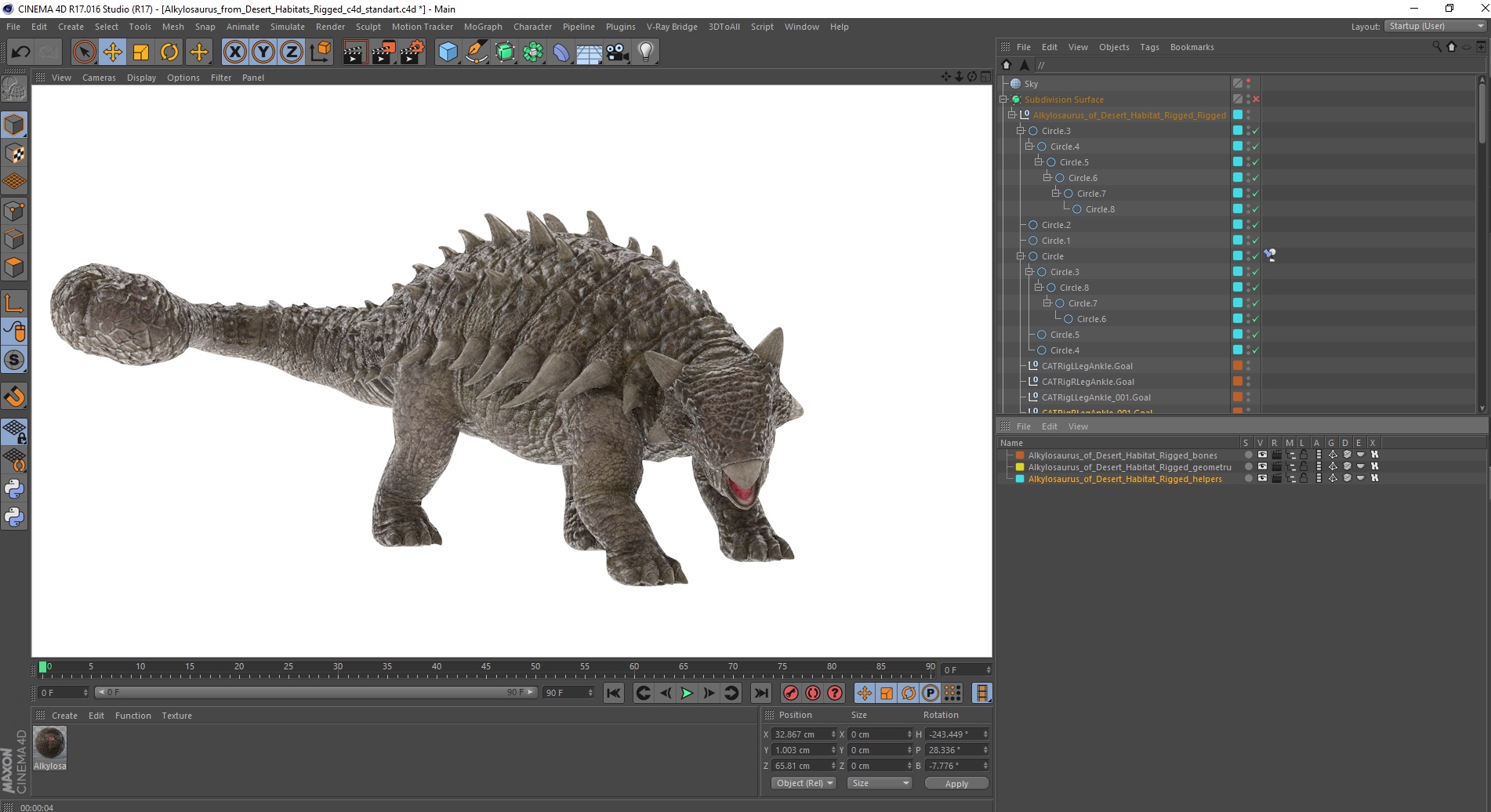
Task: Activate the Rotate tool
Action: click(x=169, y=53)
